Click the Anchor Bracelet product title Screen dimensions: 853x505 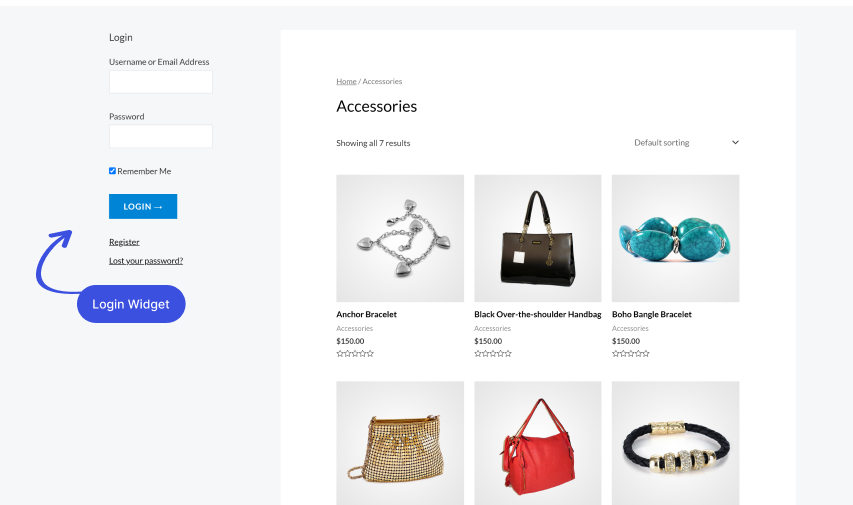pyautogui.click(x=367, y=315)
